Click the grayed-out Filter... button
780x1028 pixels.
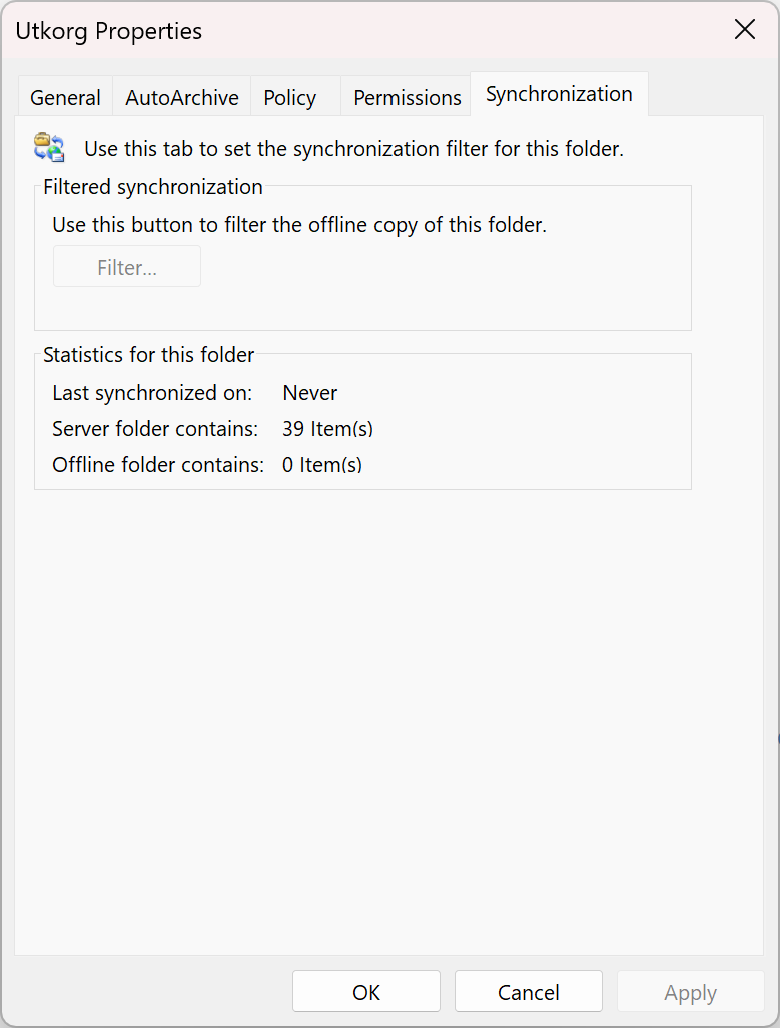tap(127, 267)
